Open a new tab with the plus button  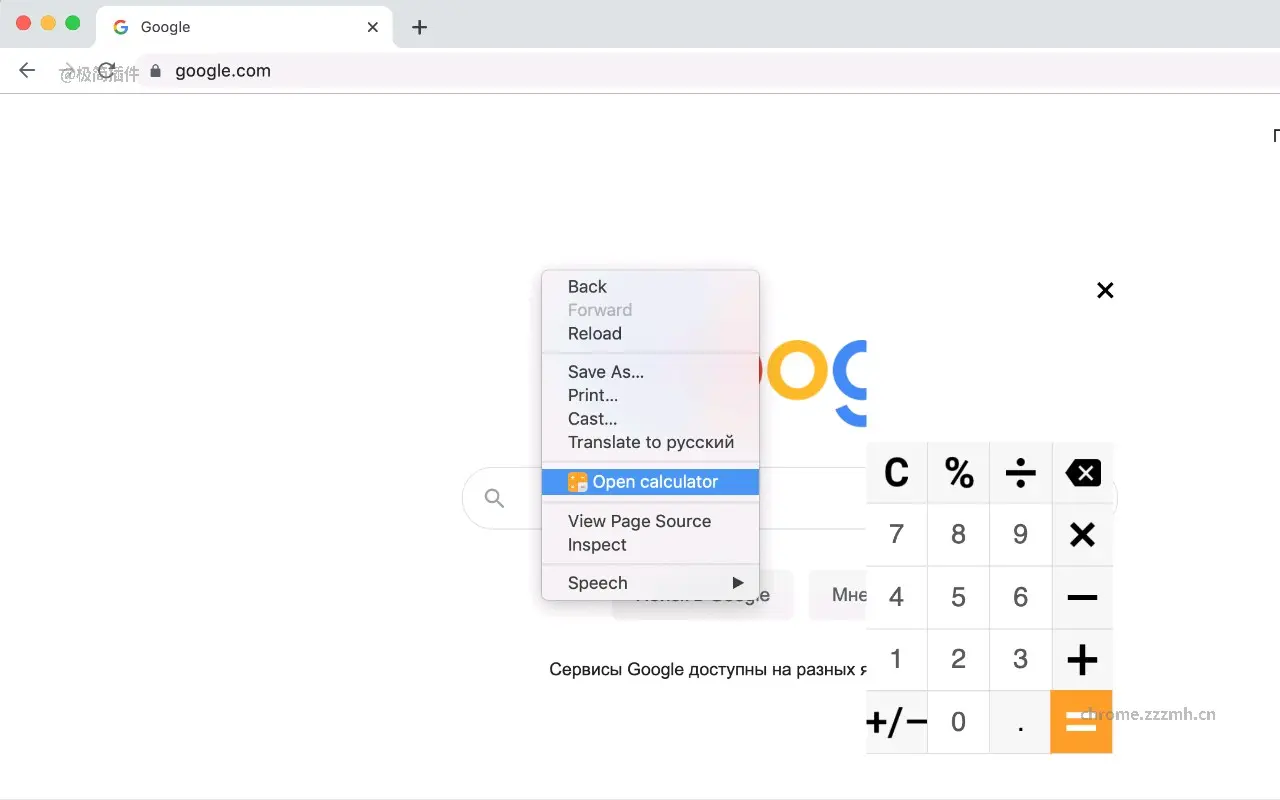click(x=418, y=27)
